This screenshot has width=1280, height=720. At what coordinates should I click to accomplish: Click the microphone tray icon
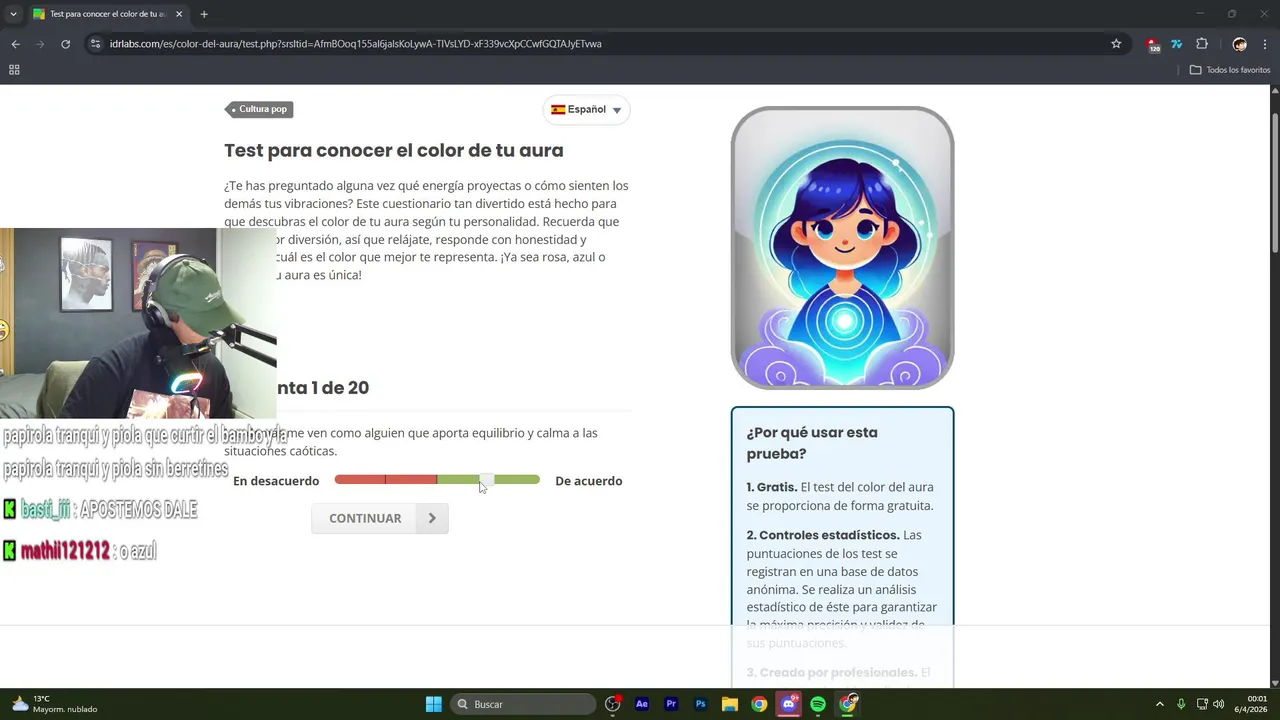[1181, 704]
